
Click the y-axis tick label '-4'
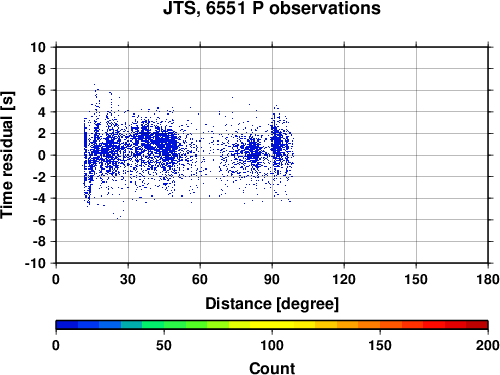(39, 198)
